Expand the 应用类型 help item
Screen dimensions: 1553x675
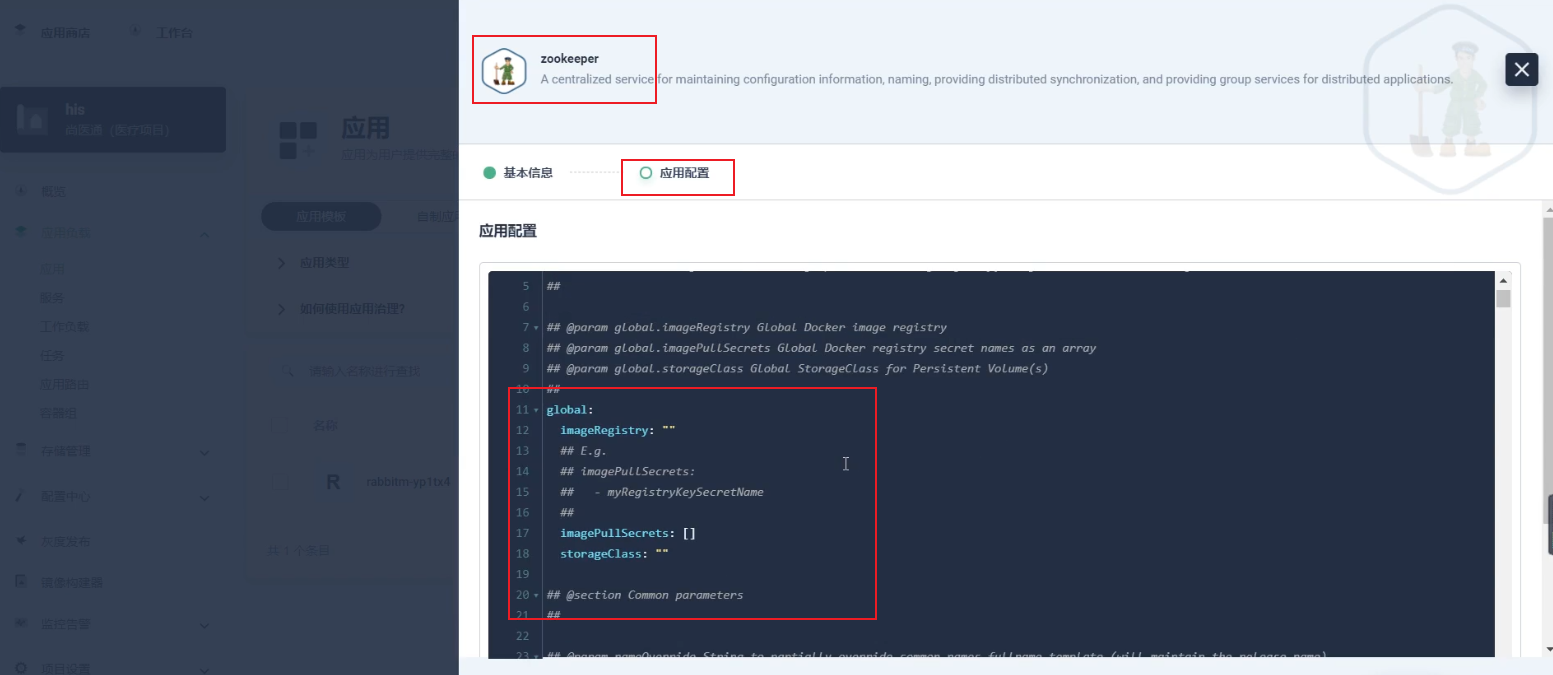324,263
